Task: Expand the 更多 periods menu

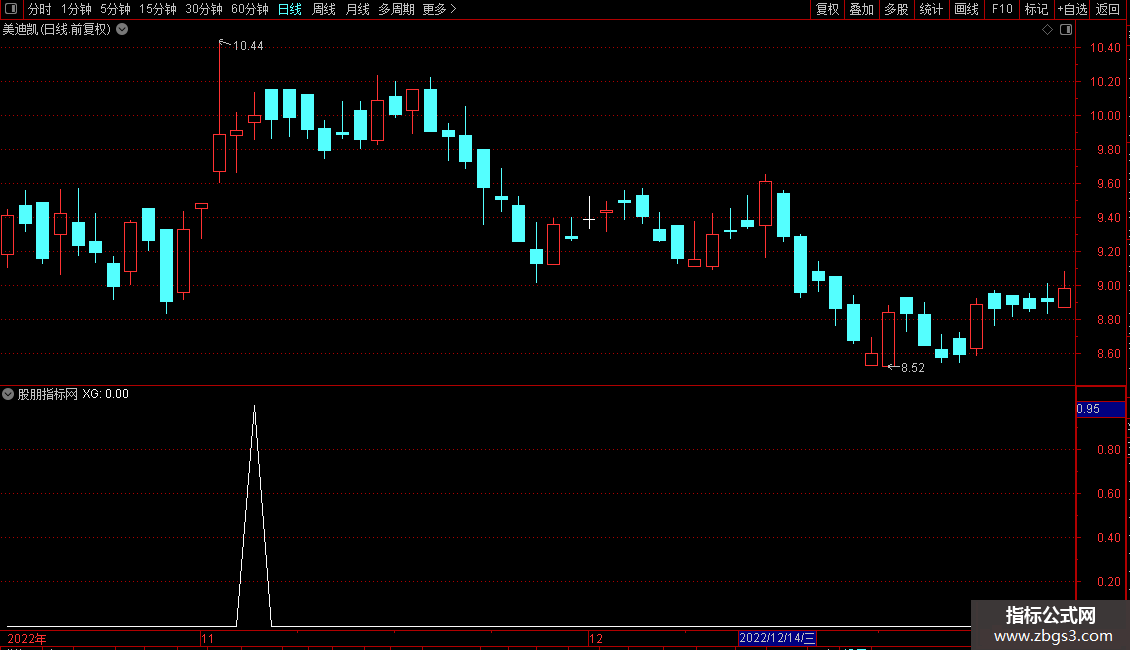Action: coord(440,9)
